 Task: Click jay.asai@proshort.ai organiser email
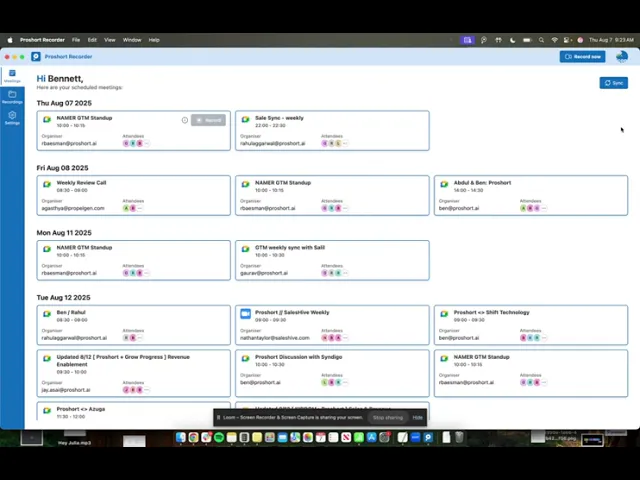pos(66,390)
